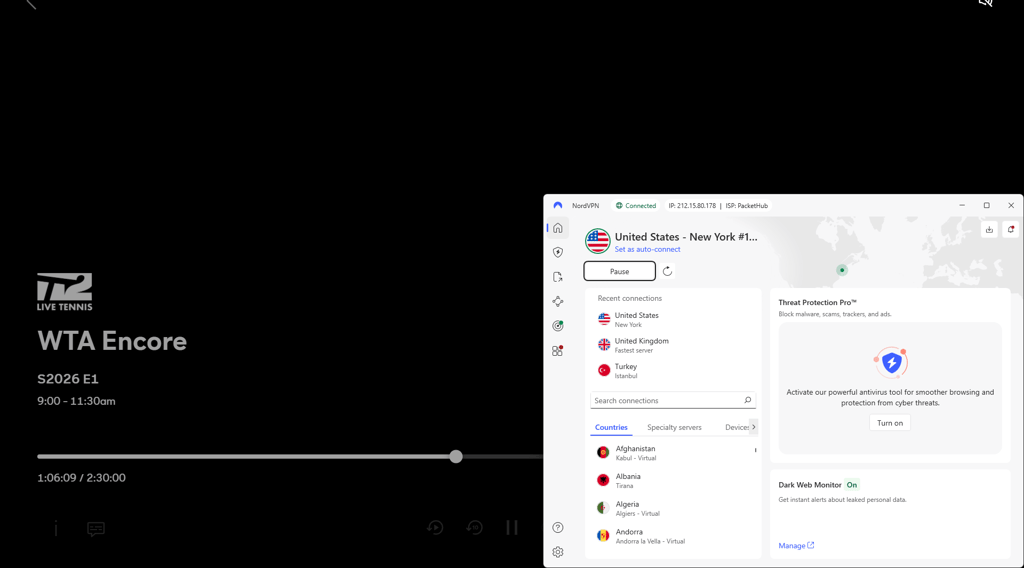Click the United States flag next to server name

pos(598,241)
